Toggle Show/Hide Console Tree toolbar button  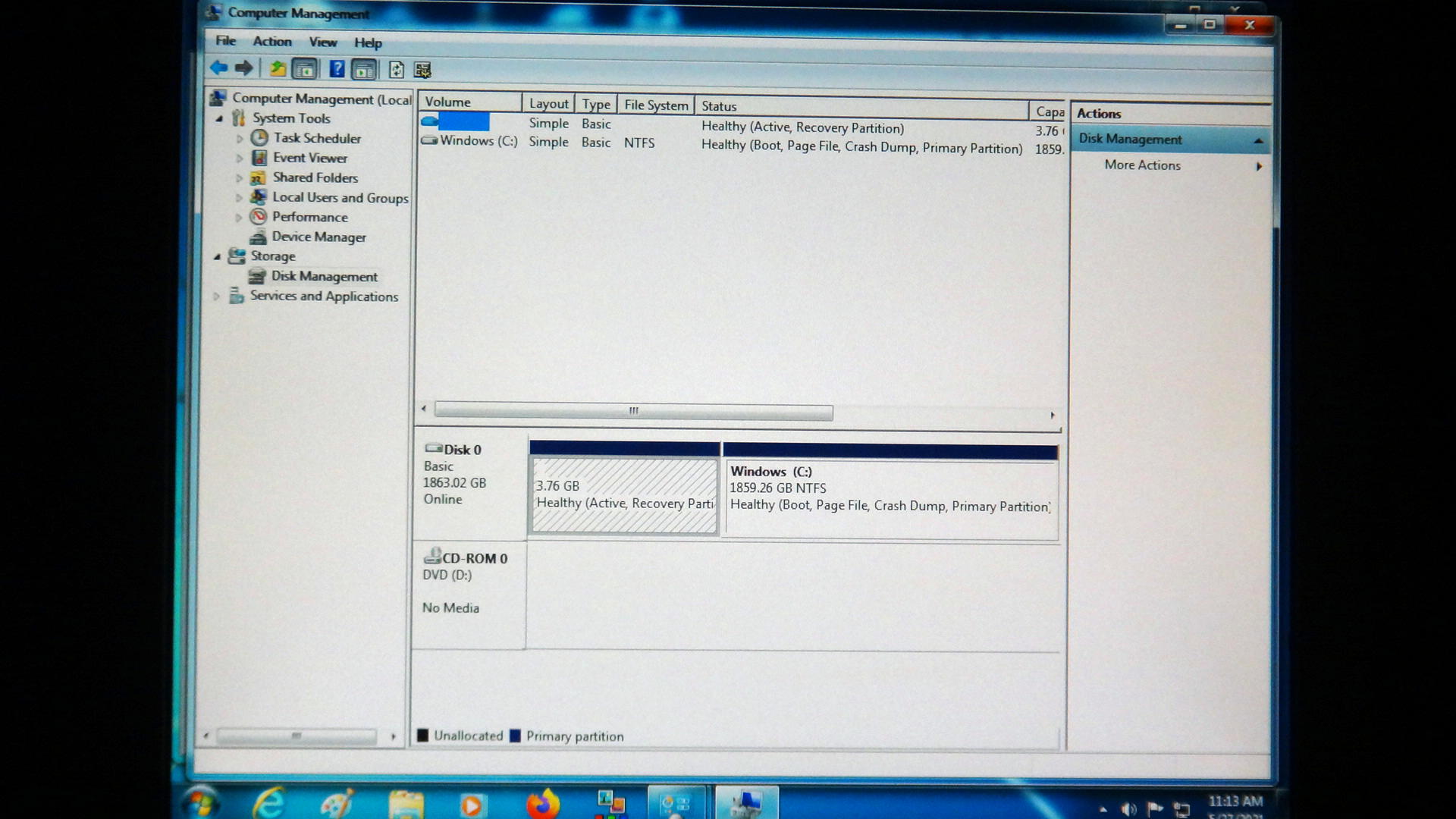304,70
